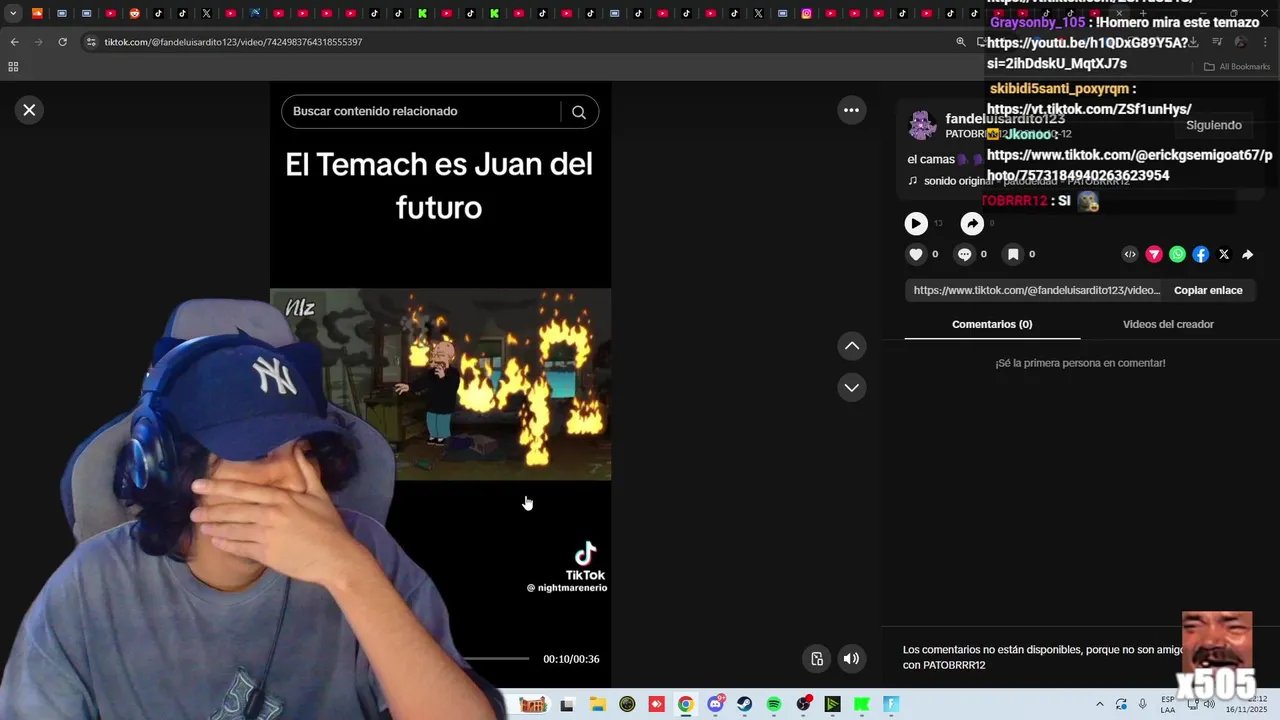Click the round white play icon with count 13
This screenshot has width=1280, height=720.
click(916, 224)
